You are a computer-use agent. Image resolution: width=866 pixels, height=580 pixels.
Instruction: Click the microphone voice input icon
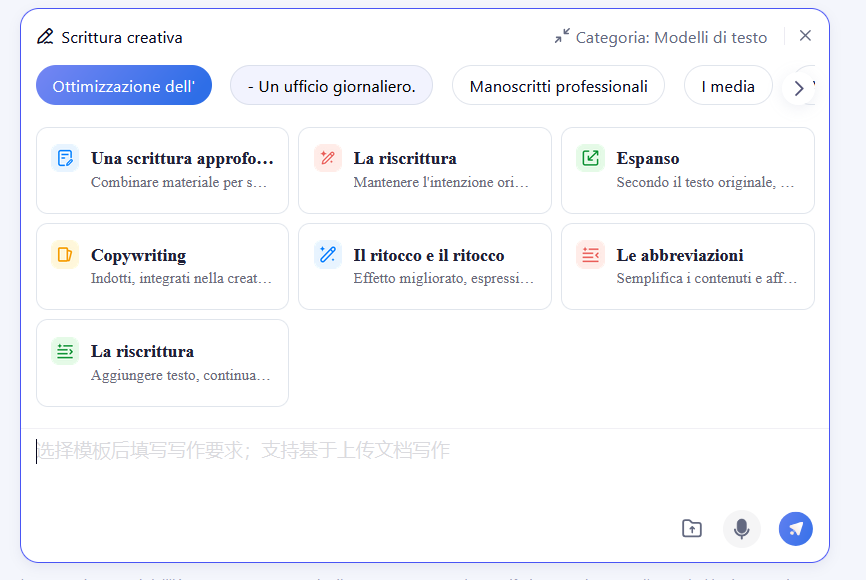(x=741, y=528)
